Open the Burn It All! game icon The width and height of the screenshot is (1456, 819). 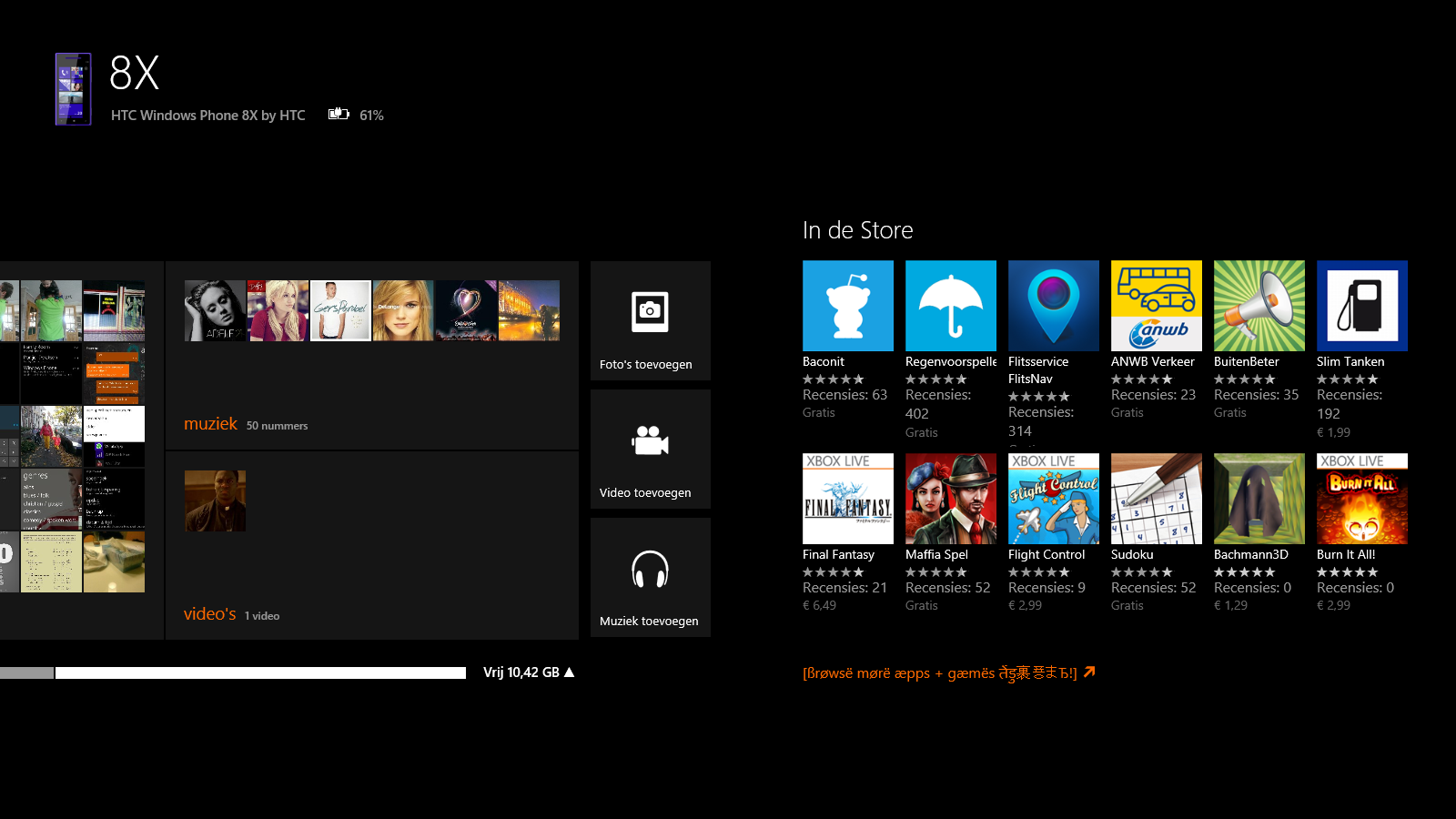1362,499
